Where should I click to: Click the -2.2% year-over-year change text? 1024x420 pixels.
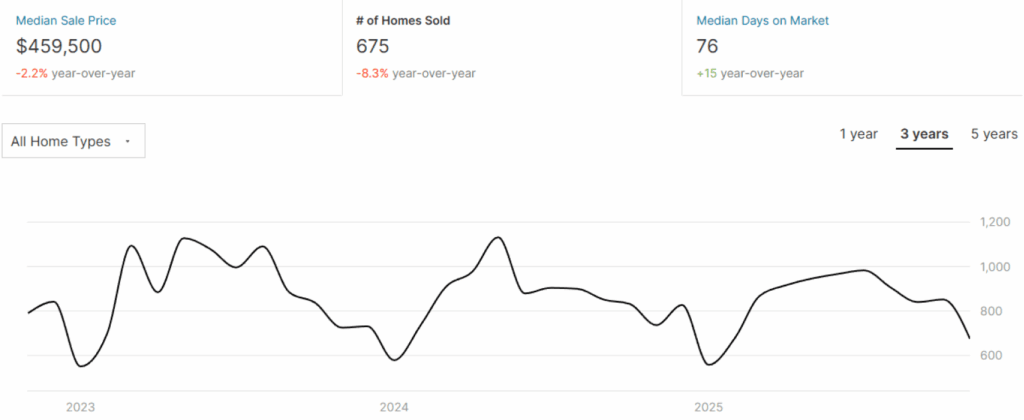pyautogui.click(x=31, y=73)
